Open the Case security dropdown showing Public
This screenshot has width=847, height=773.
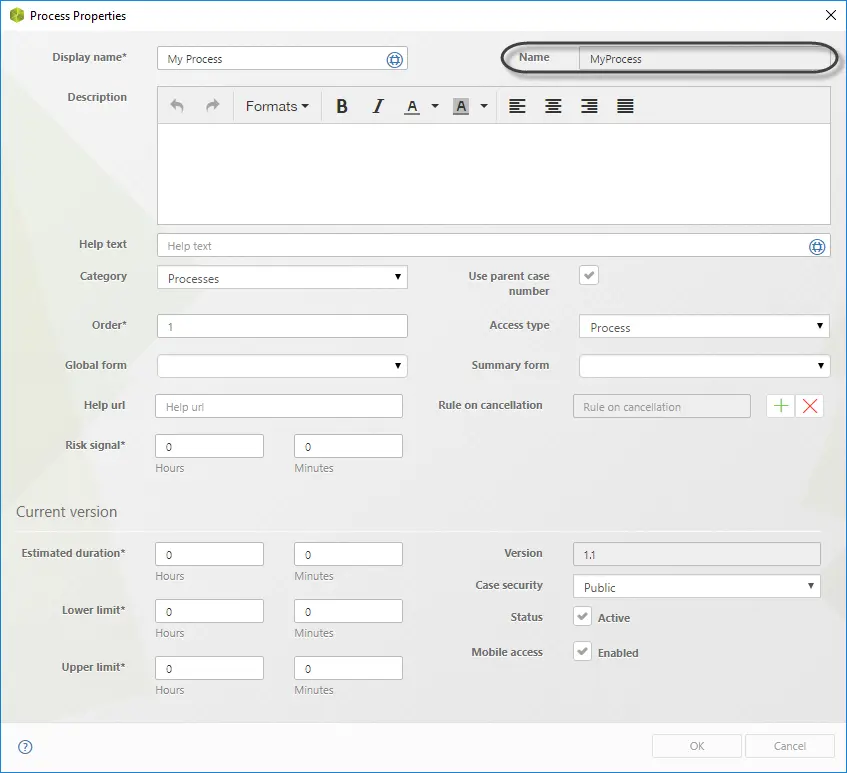pyautogui.click(x=696, y=586)
